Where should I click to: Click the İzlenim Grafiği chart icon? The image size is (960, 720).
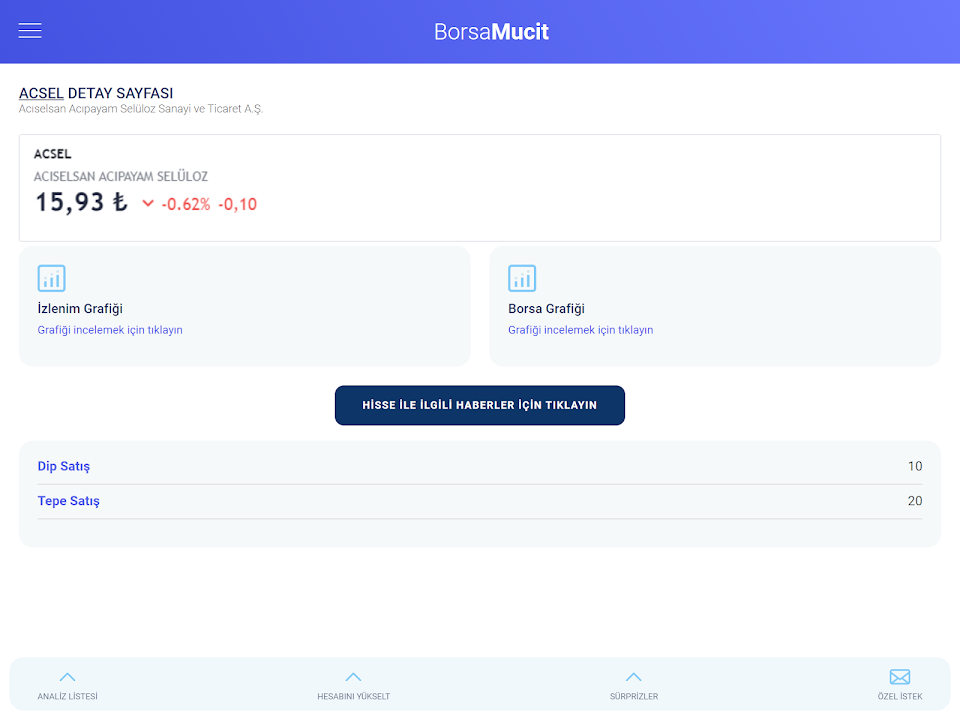click(x=51, y=278)
